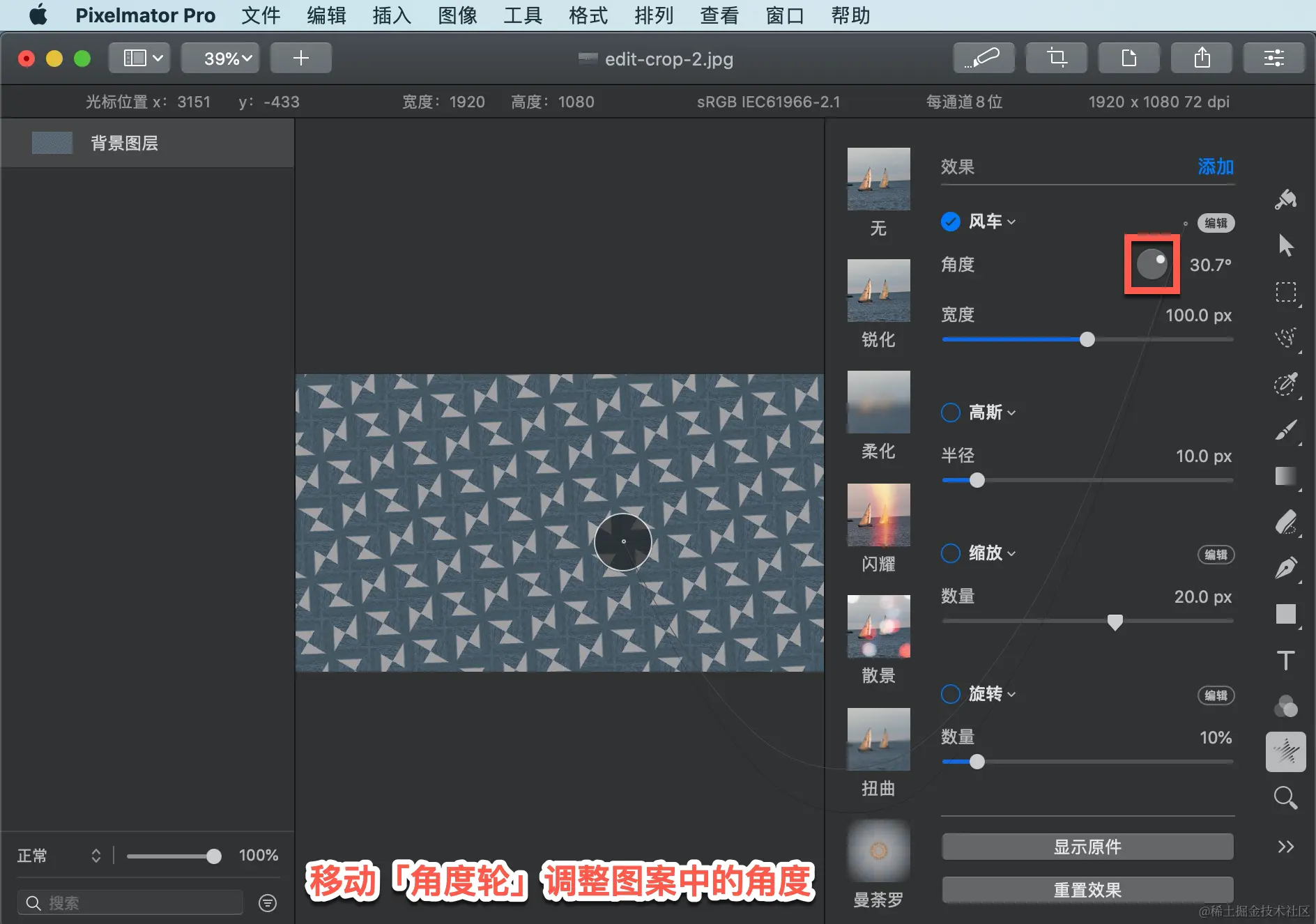
Task: Click the layer opacity slider handle
Action: point(214,856)
